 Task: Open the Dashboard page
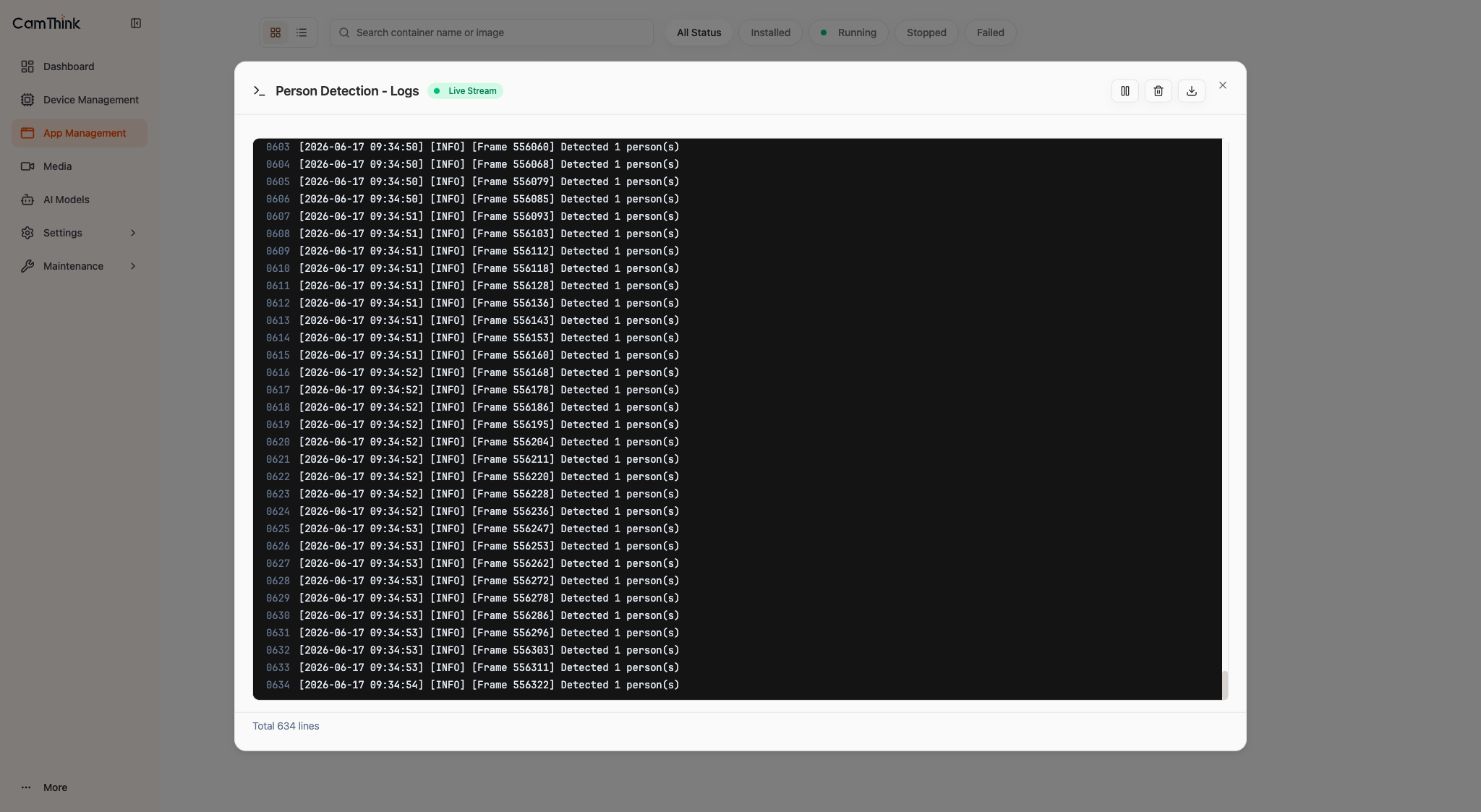(x=80, y=67)
